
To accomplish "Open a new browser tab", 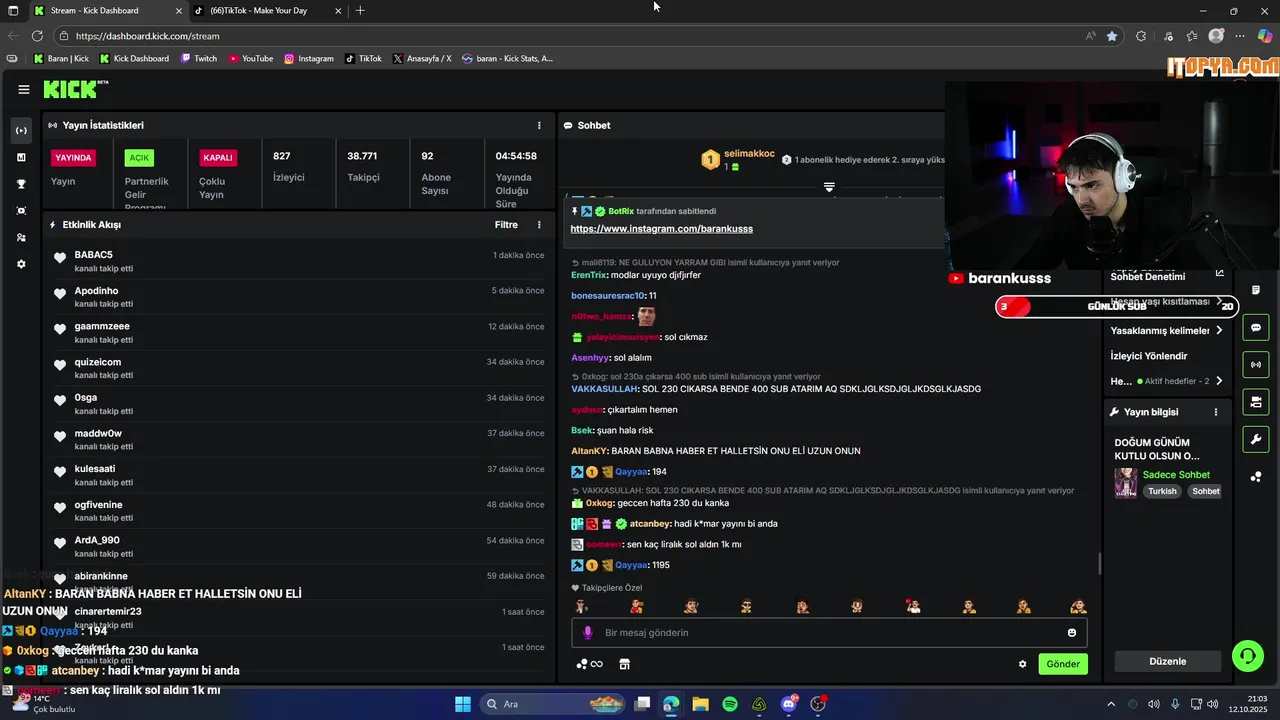I will [360, 11].
